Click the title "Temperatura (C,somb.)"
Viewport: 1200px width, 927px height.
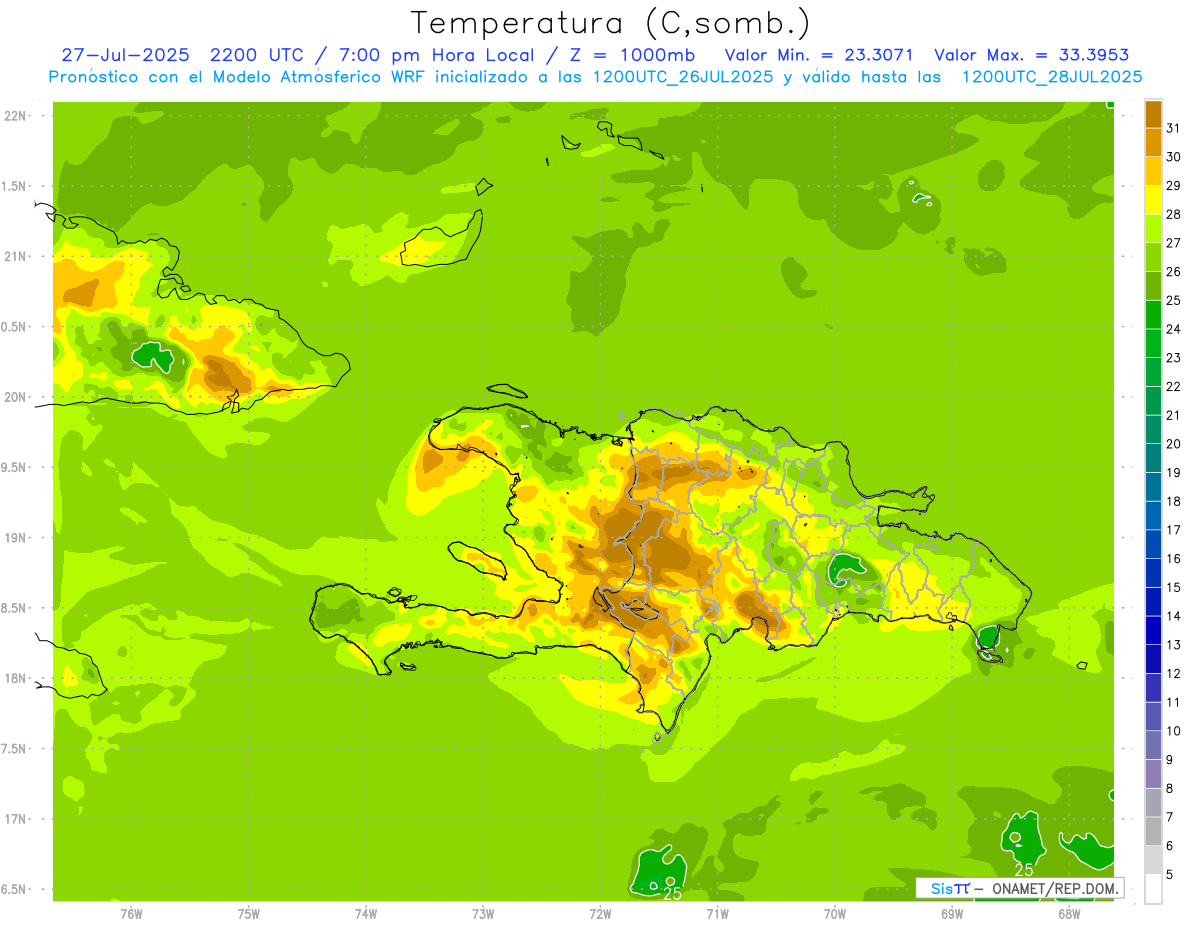(610, 23)
